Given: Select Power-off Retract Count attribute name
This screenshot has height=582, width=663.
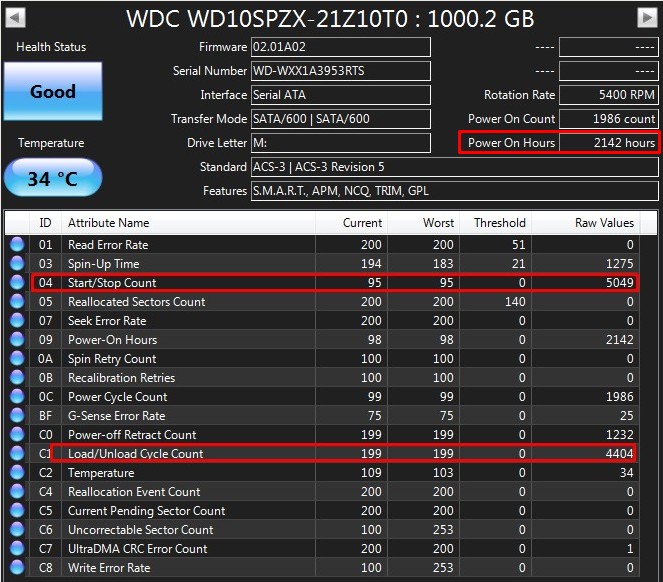Looking at the screenshot, I should coord(132,435).
